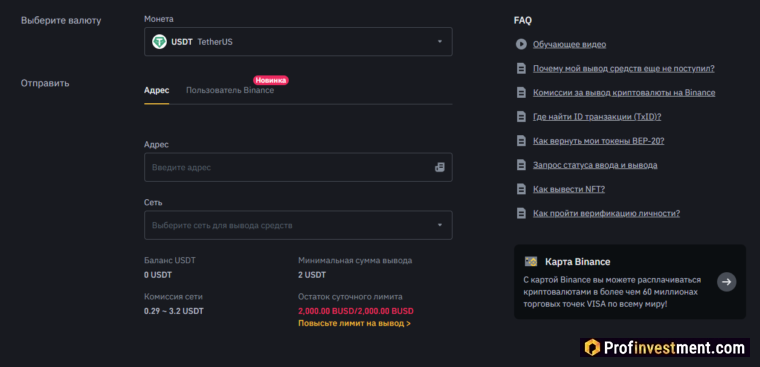Select the Адрес tab
Screen dimensions: 760x367
coord(157,91)
